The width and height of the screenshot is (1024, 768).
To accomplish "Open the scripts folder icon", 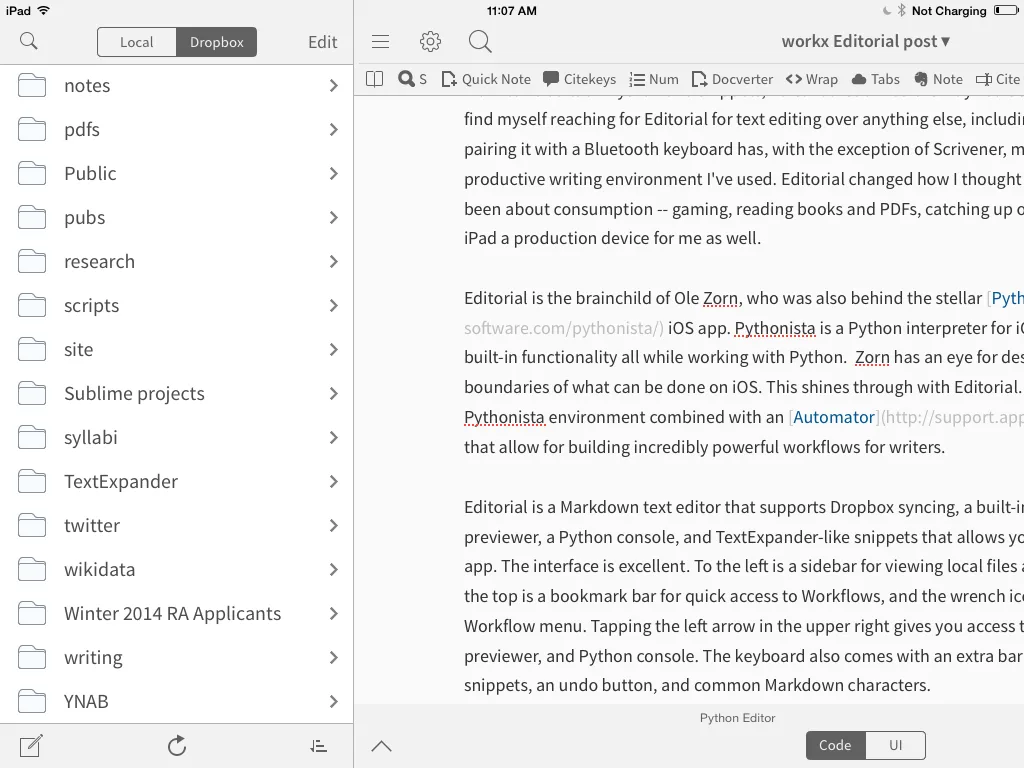I will (x=32, y=306).
